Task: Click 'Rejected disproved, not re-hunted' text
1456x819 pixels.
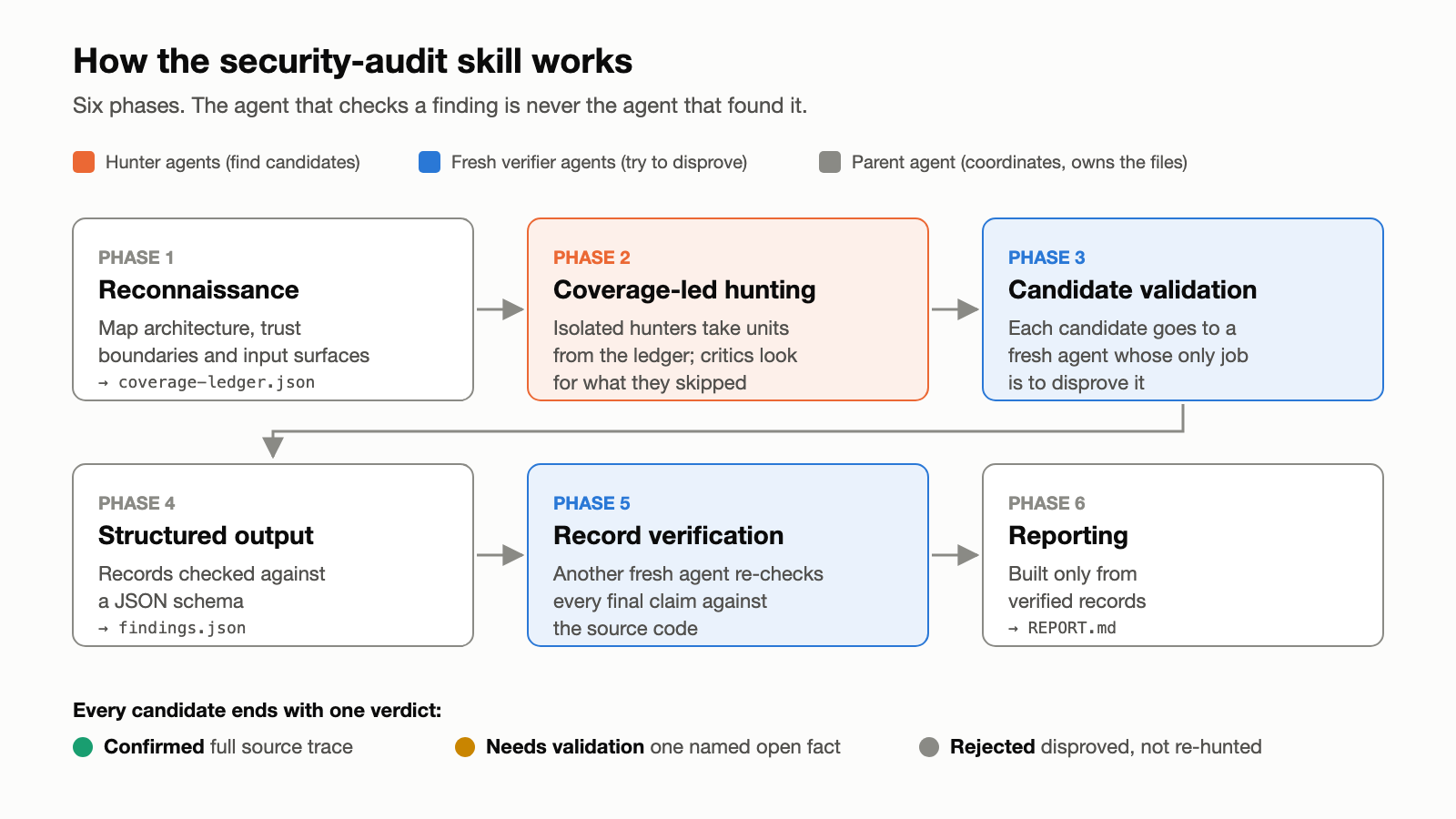Action: click(x=1106, y=747)
